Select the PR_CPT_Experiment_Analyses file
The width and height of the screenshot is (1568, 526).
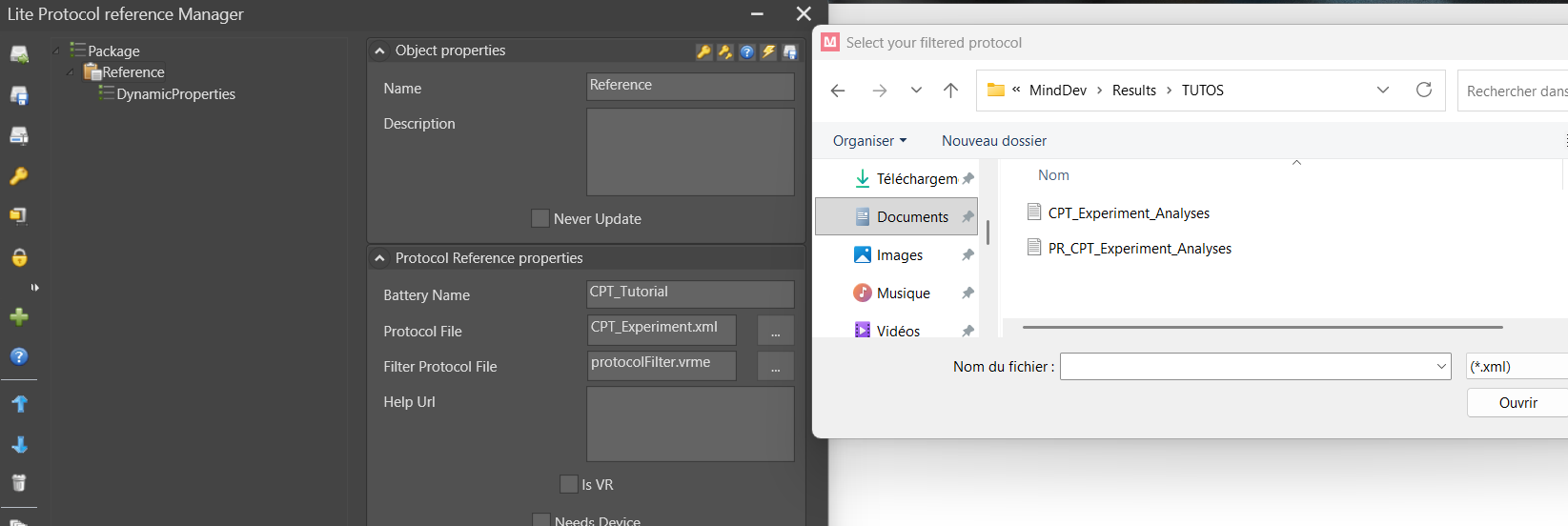1139,249
